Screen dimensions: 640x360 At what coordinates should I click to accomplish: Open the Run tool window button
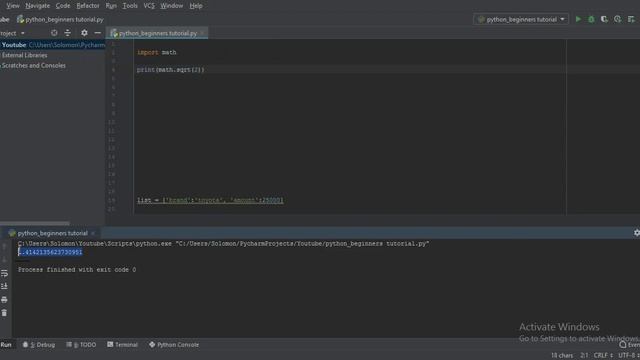(x=6, y=345)
